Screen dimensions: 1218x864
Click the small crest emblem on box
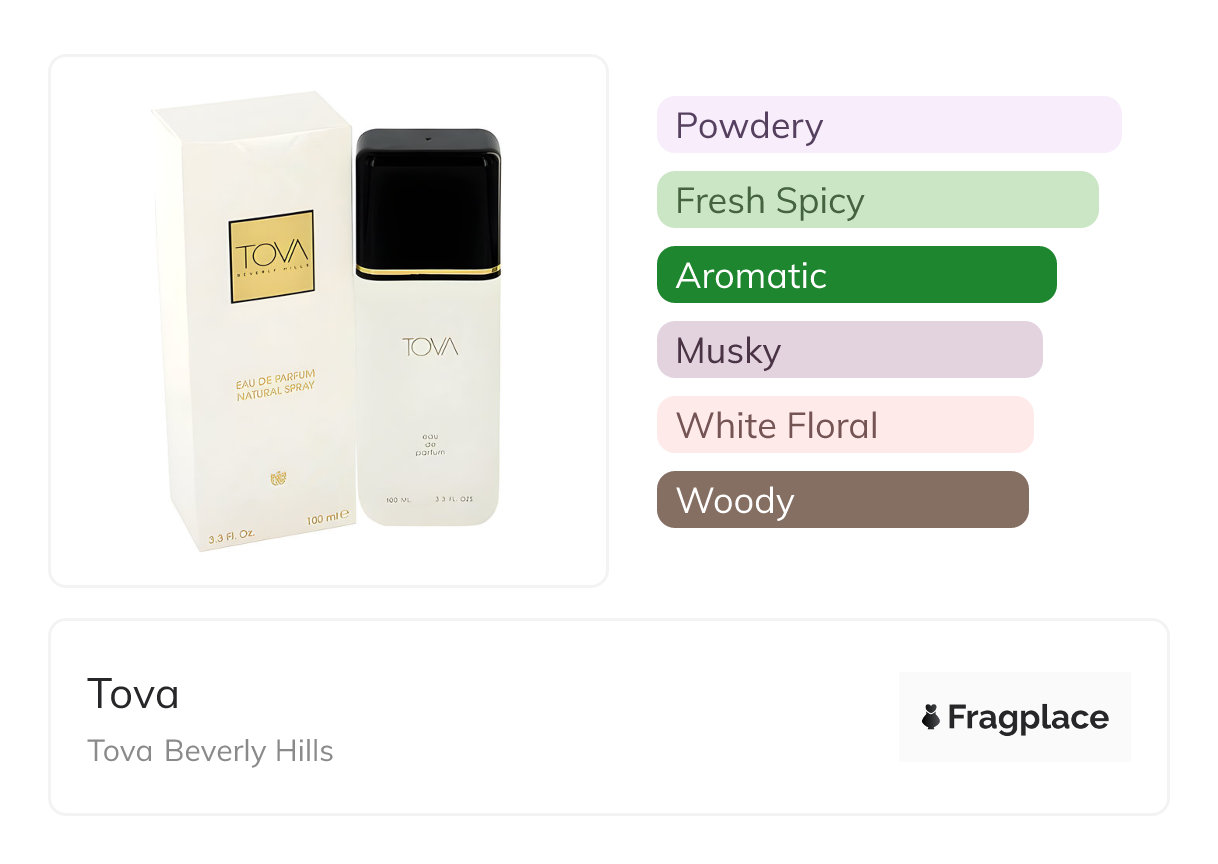pyautogui.click(x=279, y=479)
